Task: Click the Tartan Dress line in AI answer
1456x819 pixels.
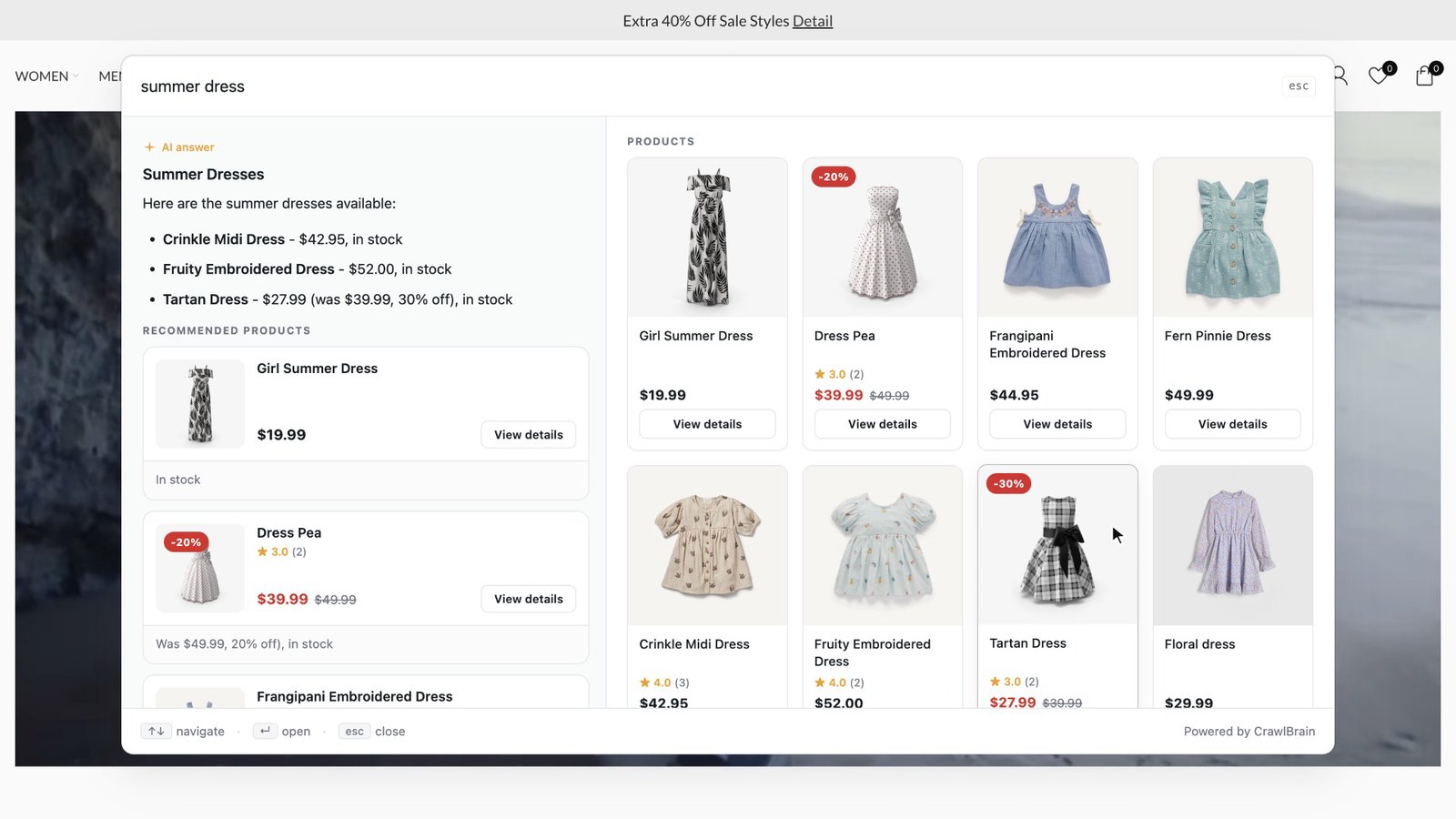Action: click(x=338, y=299)
